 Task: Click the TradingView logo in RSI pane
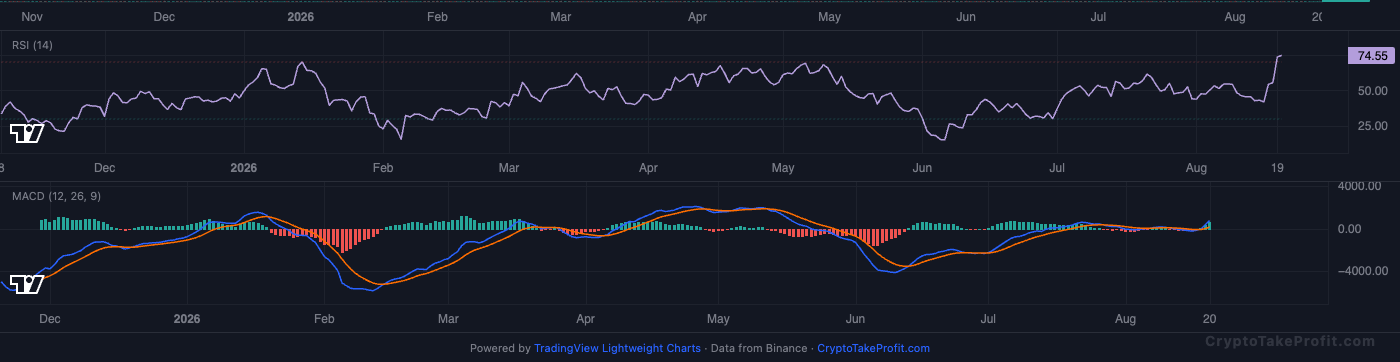click(x=26, y=134)
